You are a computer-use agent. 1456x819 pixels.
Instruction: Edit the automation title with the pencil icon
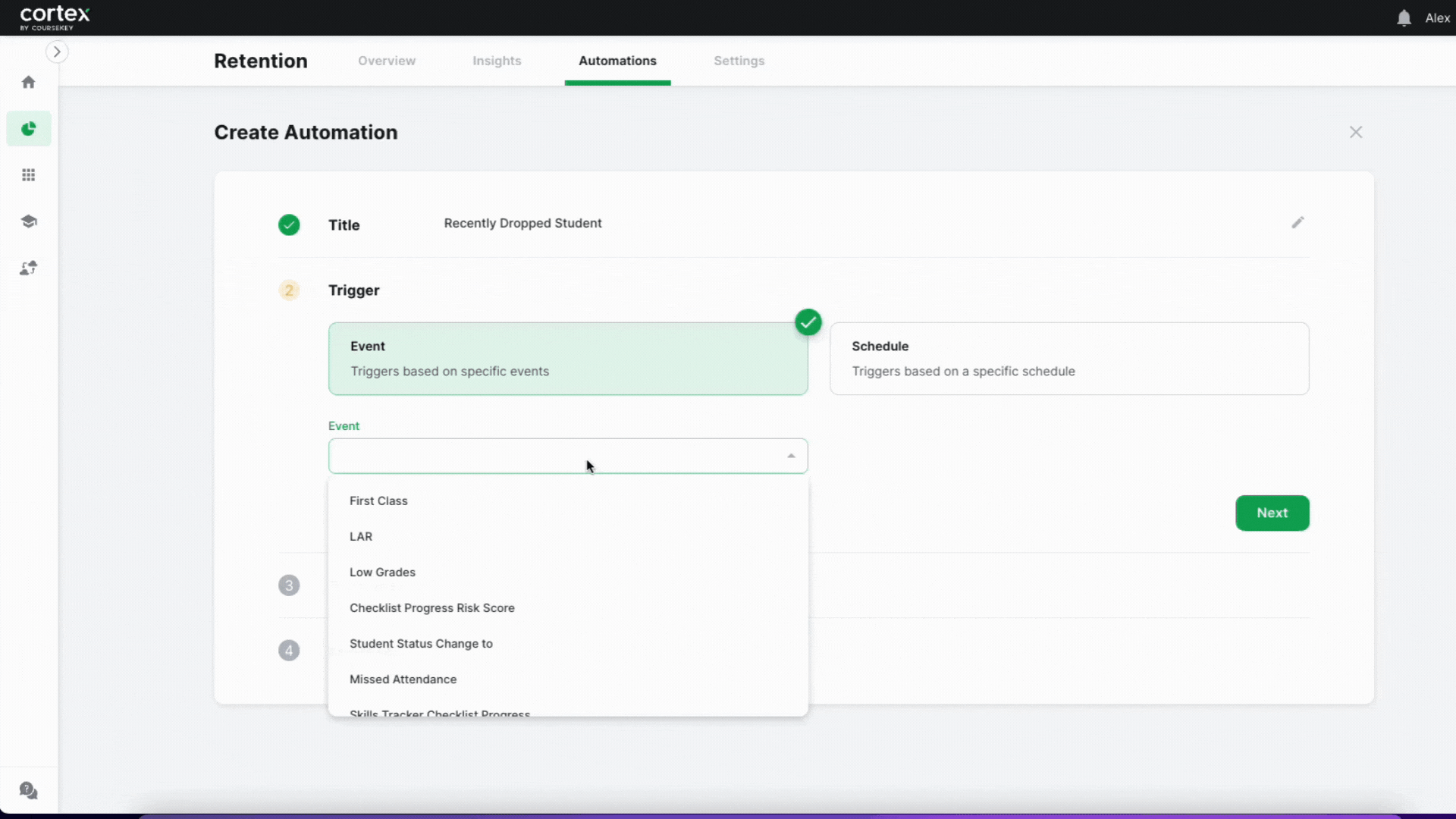1298,222
